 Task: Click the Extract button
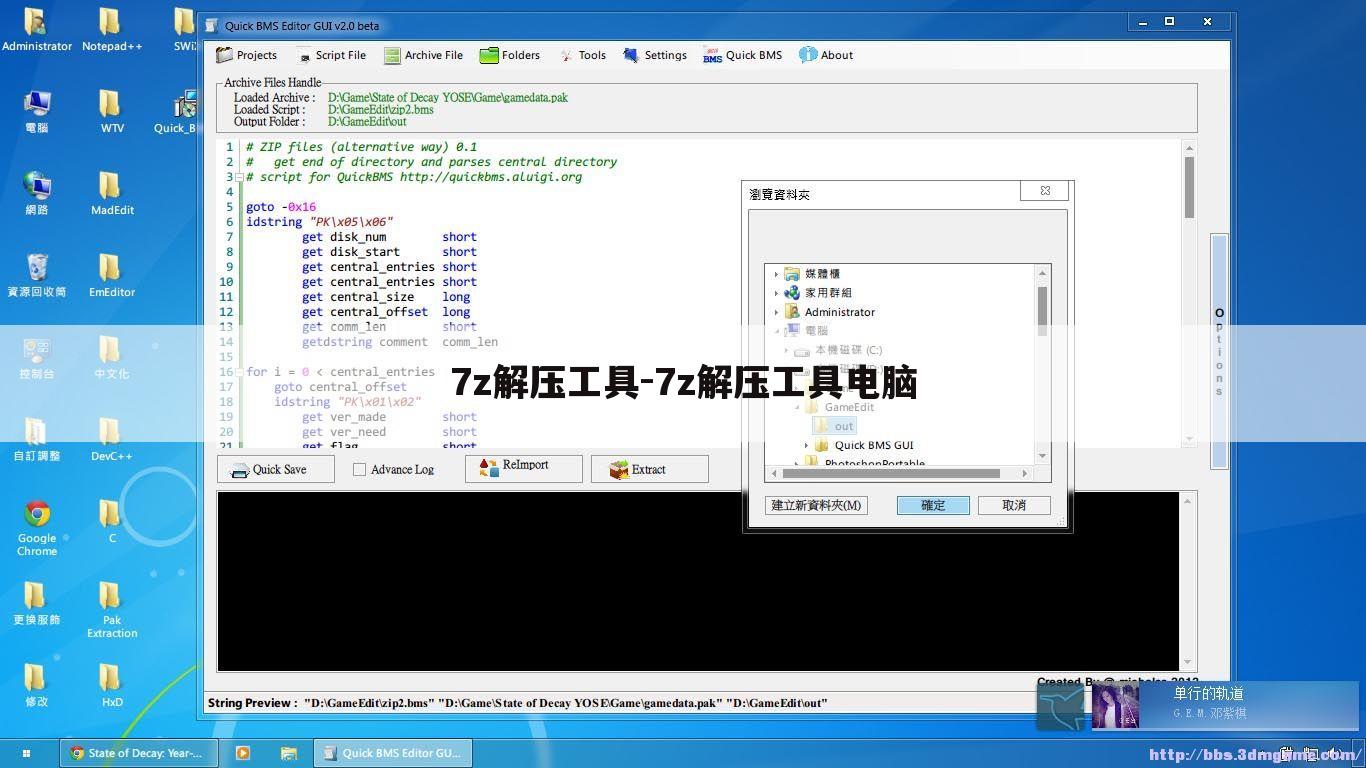pyautogui.click(x=650, y=469)
